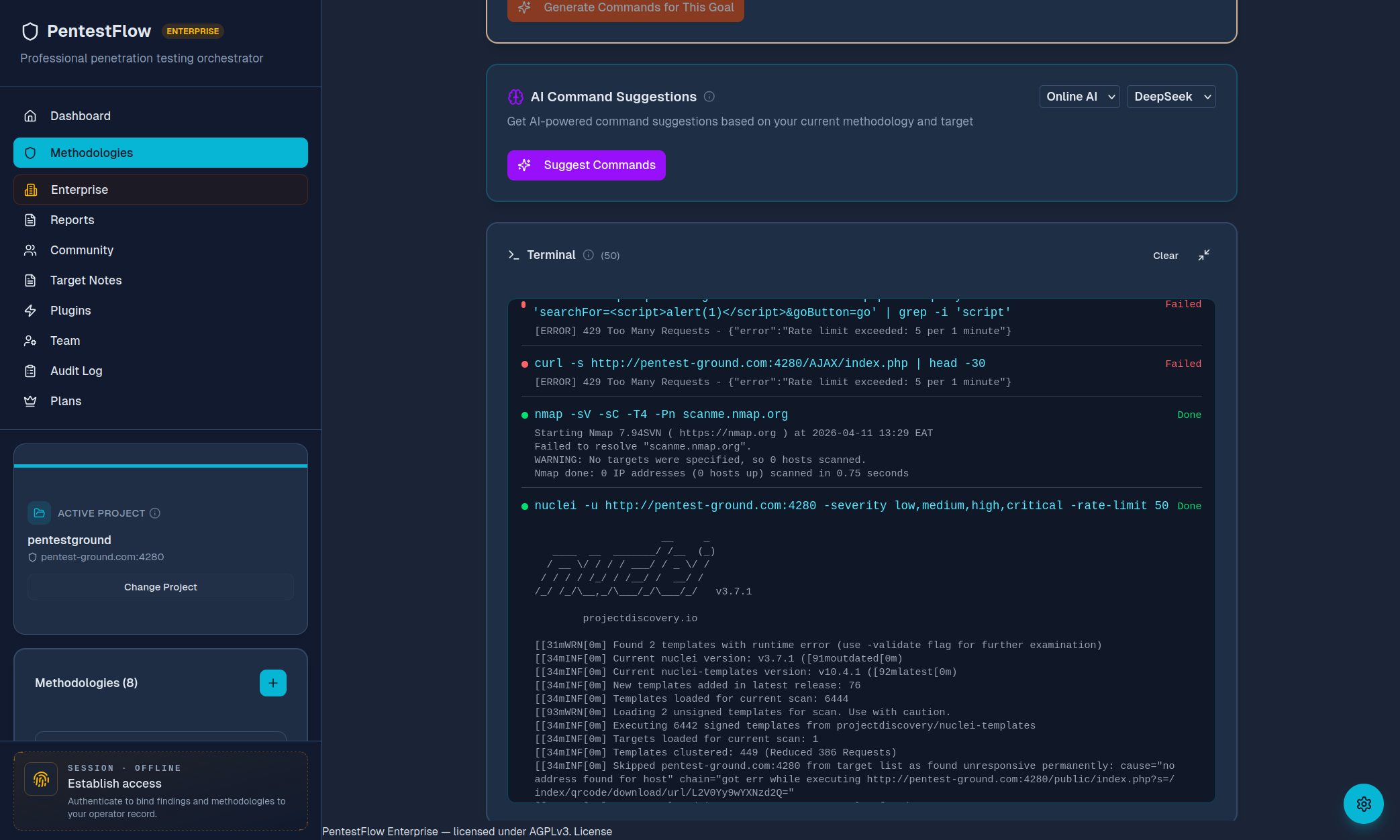This screenshot has width=1400, height=840.
Task: Click the Audit Log clipboard icon
Action: pos(30,371)
